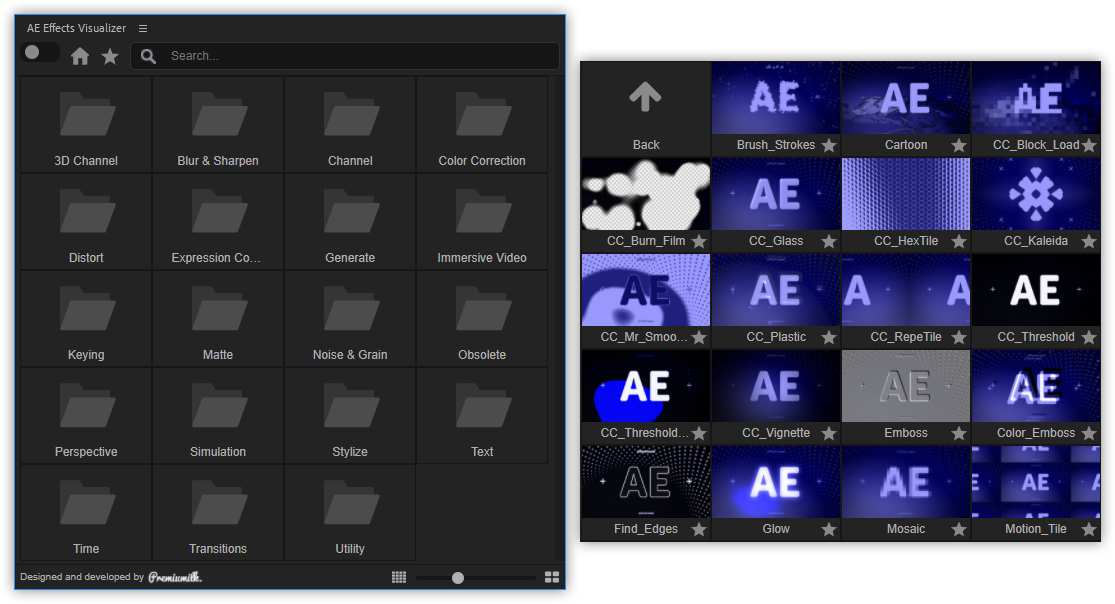Image resolution: width=1115 pixels, height=604 pixels.
Task: Favorite the CC_Glass effect
Action: pos(829,241)
